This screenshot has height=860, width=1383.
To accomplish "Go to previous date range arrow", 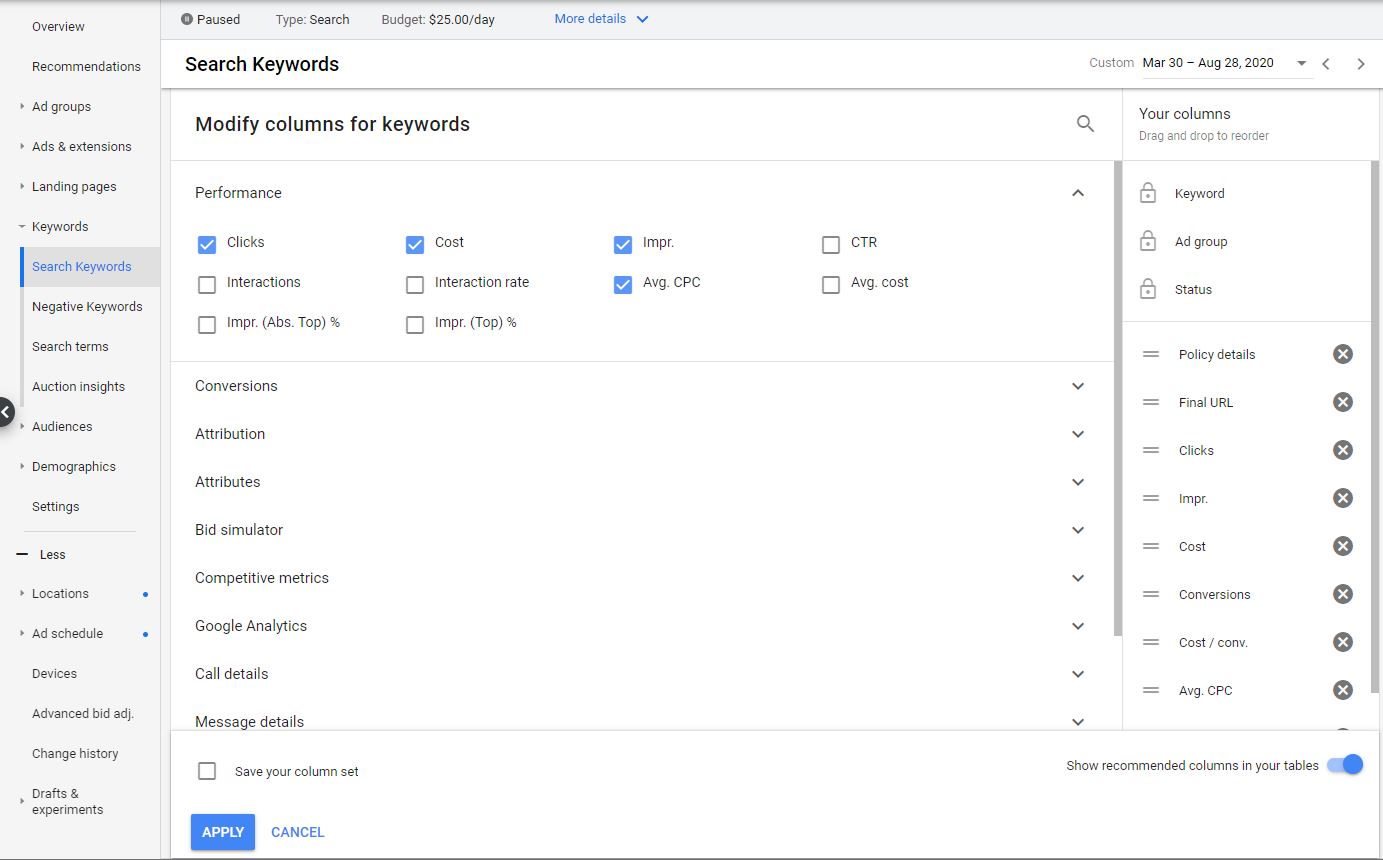I will [x=1326, y=64].
